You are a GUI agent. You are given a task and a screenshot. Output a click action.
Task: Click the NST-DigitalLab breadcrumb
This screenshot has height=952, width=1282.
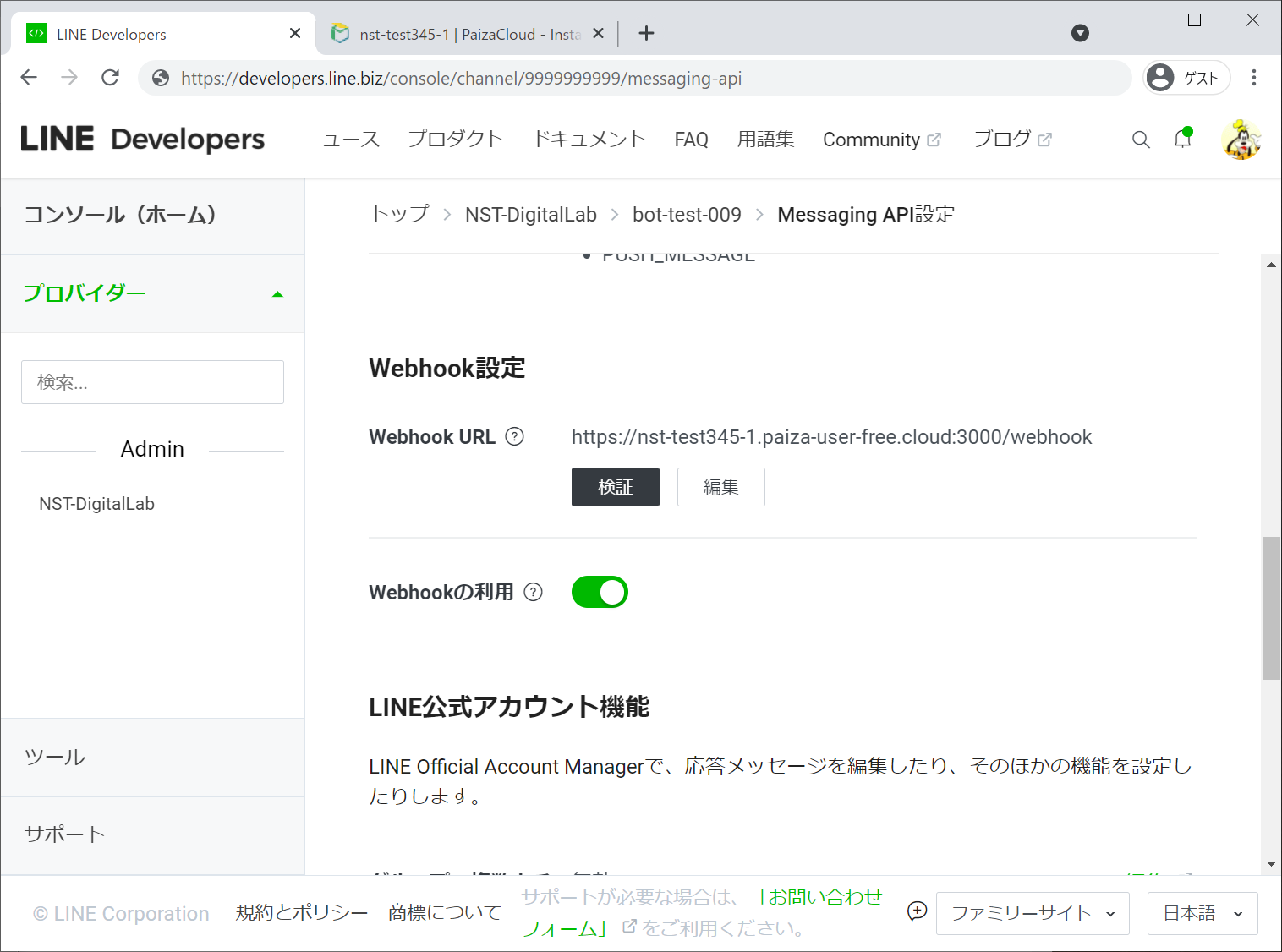531,215
